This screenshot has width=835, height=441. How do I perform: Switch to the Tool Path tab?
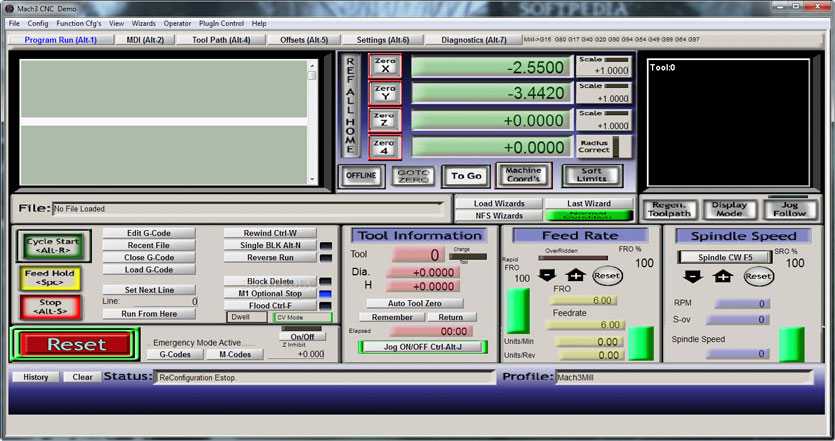point(221,40)
